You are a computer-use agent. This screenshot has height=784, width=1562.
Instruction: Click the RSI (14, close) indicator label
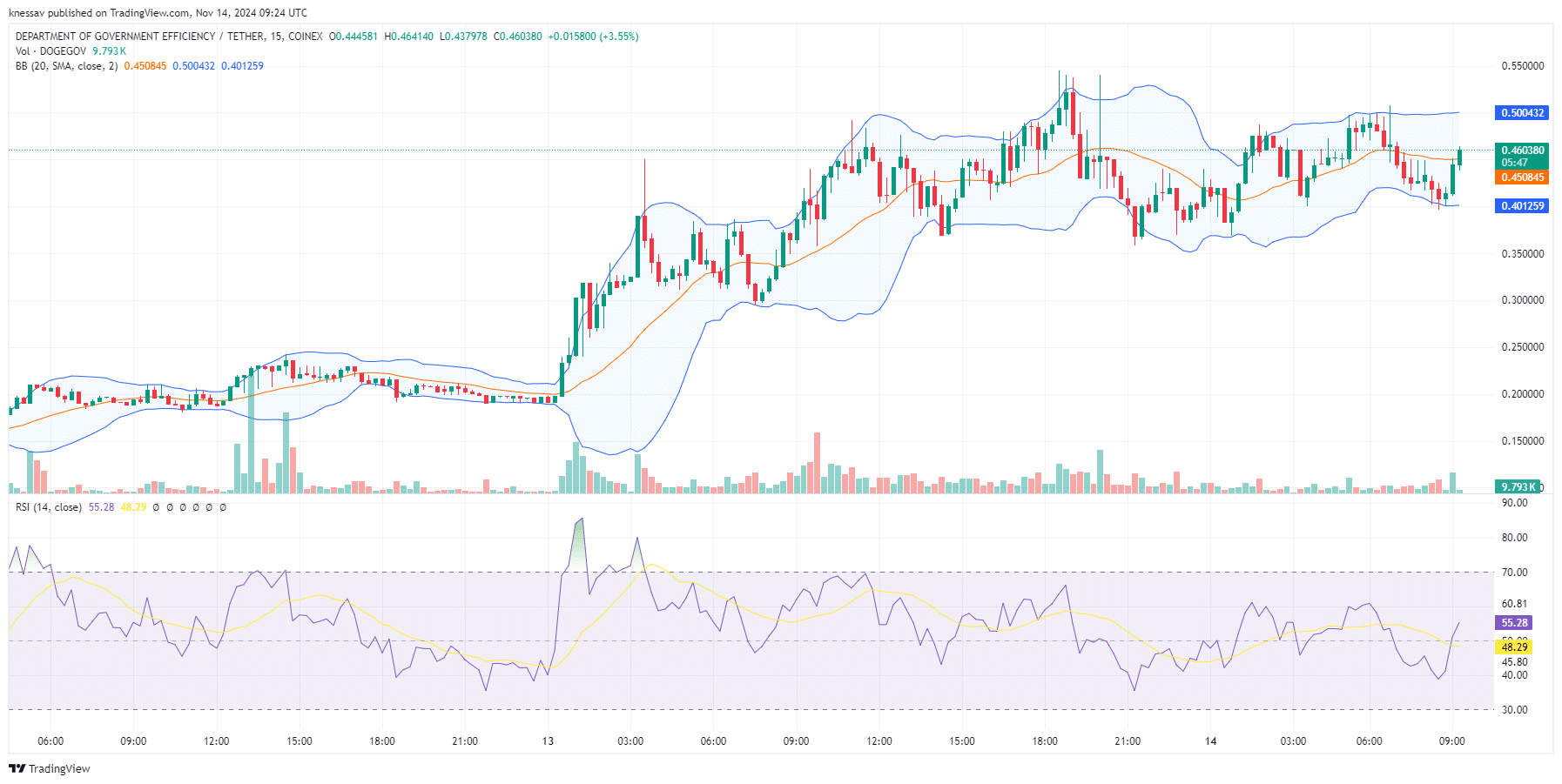click(49, 507)
